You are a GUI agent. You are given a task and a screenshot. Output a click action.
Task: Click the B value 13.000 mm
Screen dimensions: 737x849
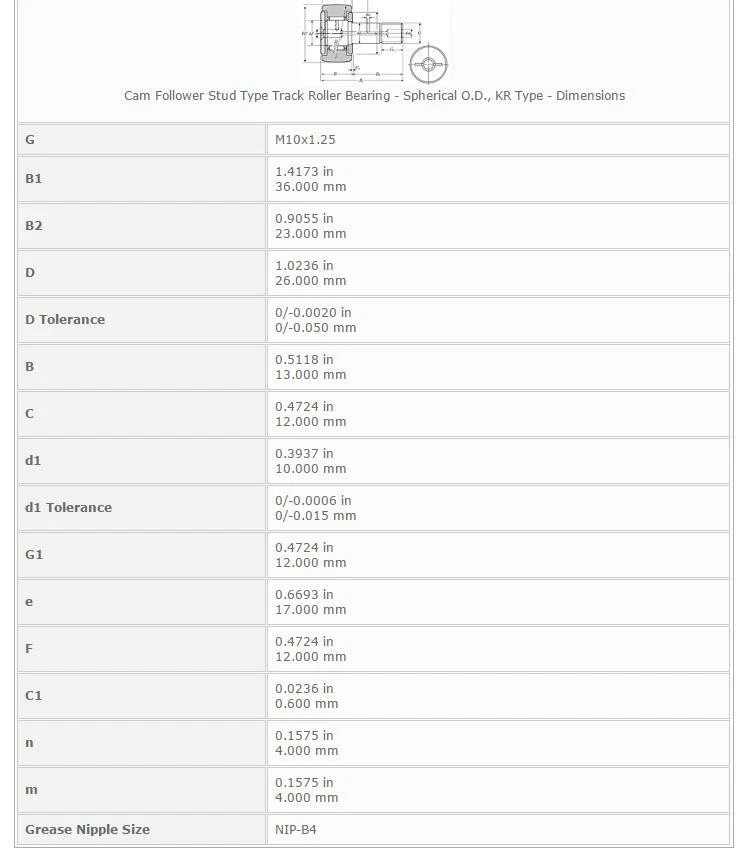[310, 375]
